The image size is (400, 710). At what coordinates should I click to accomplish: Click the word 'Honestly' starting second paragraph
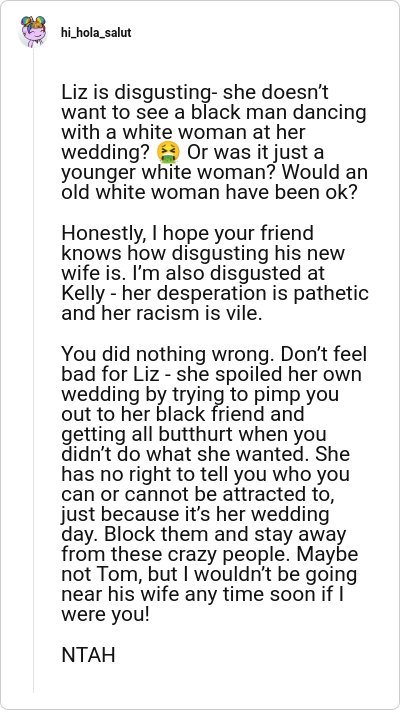click(x=100, y=234)
